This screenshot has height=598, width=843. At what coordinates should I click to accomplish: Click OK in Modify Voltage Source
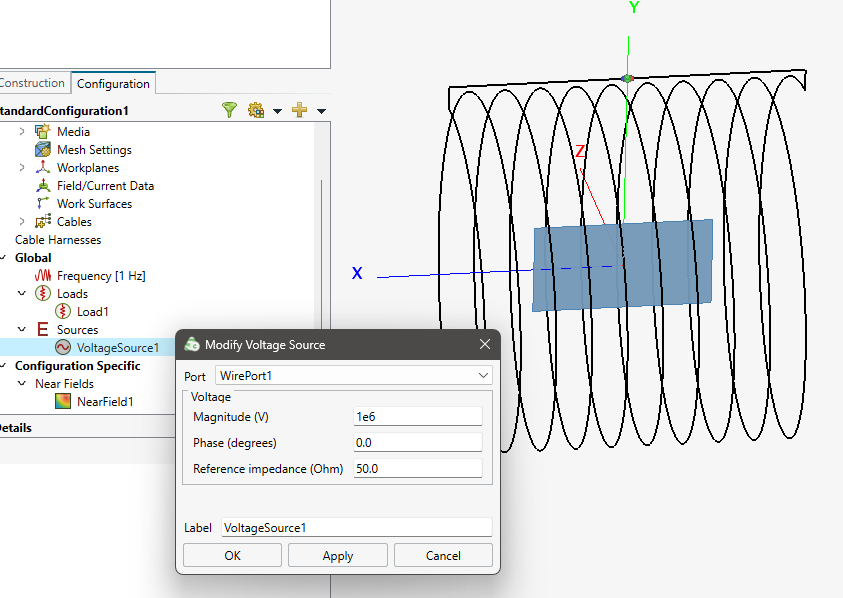tap(232, 556)
